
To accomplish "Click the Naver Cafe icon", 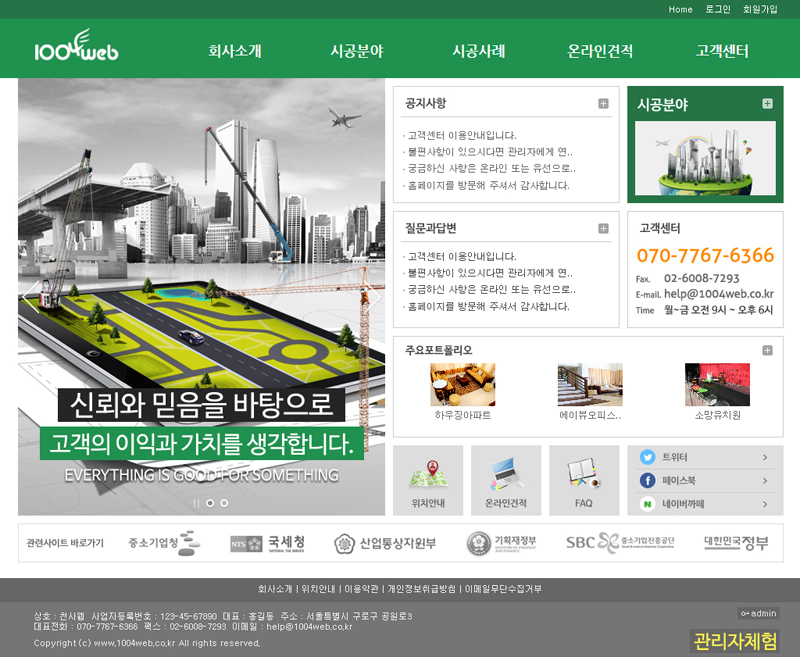I will [x=647, y=505].
